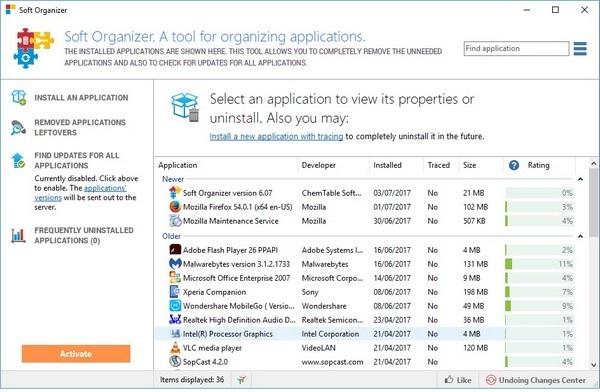Click the Find application search field
Viewport: 600px width, 392px height.
517,49
